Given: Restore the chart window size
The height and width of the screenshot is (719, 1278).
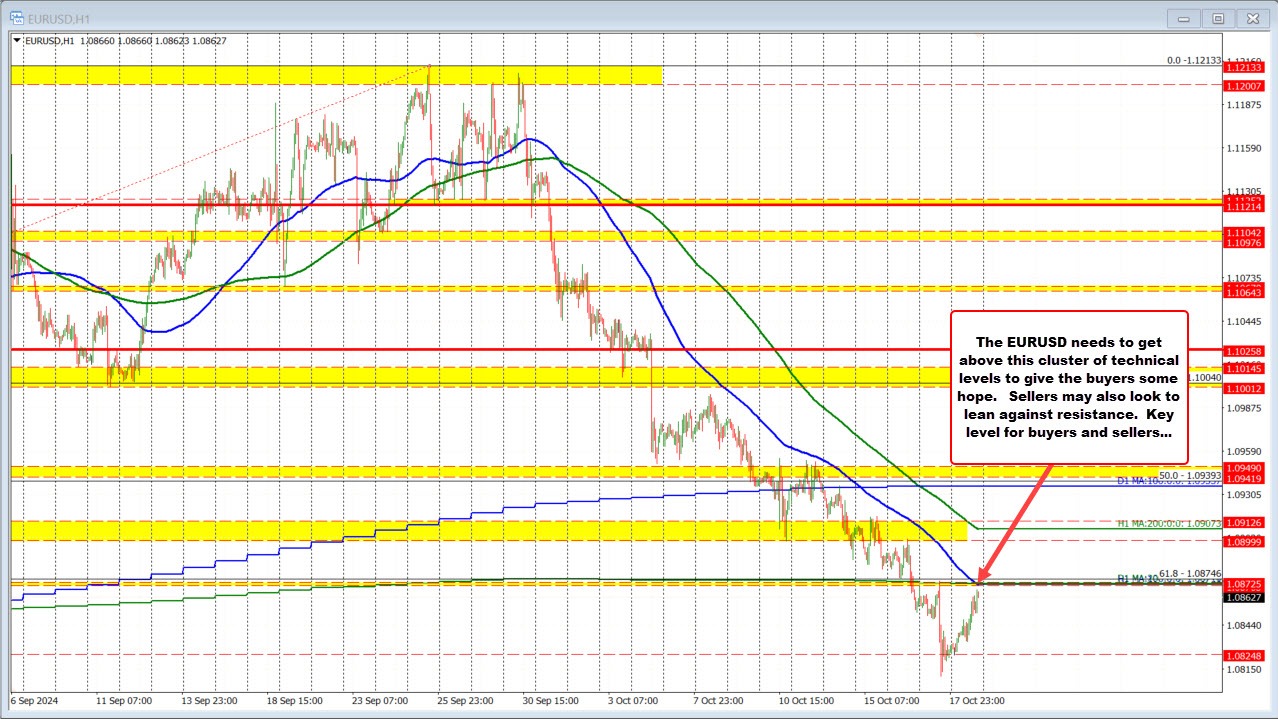Looking at the screenshot, I should (x=1217, y=17).
